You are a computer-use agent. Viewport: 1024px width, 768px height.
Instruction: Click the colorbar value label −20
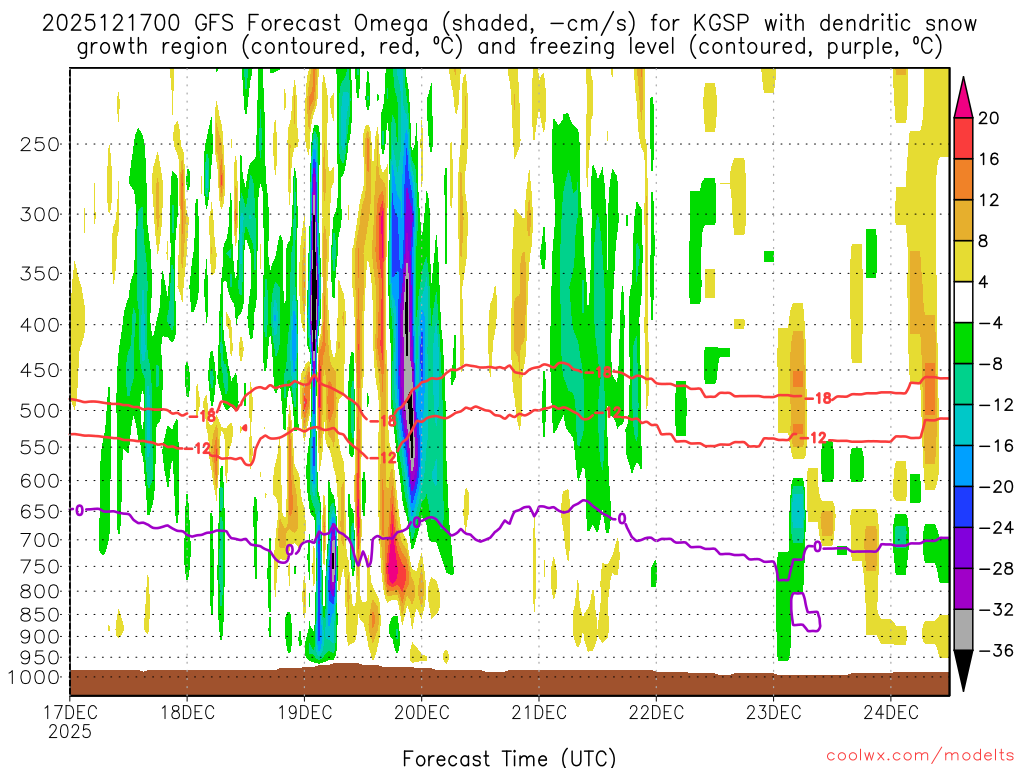(x=996, y=487)
